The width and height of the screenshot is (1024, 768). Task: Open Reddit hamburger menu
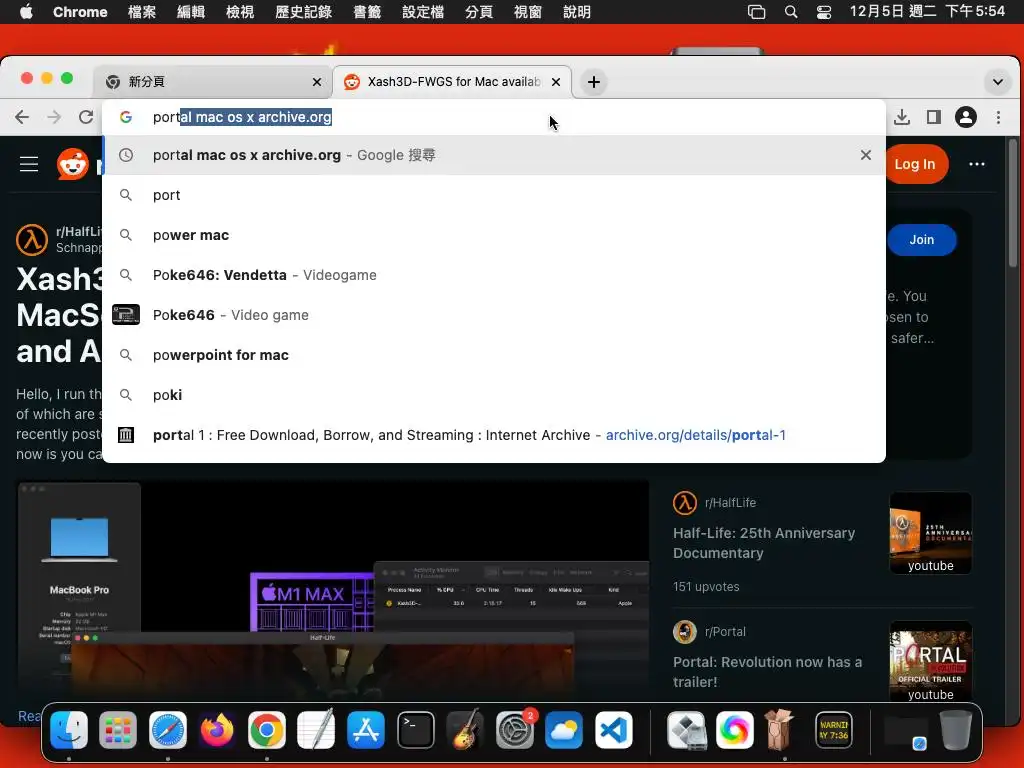29,164
